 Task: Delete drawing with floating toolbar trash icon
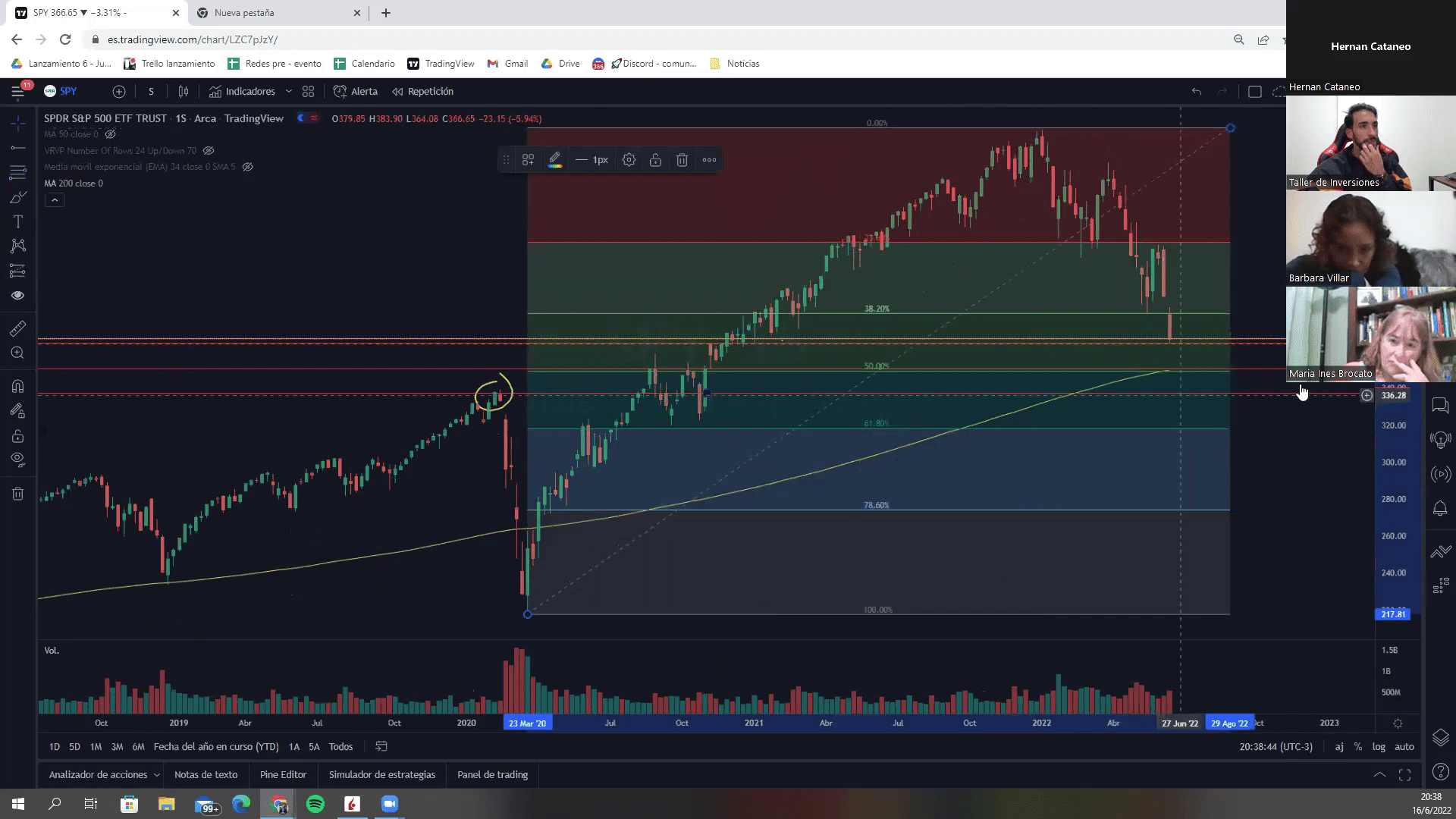click(x=682, y=160)
